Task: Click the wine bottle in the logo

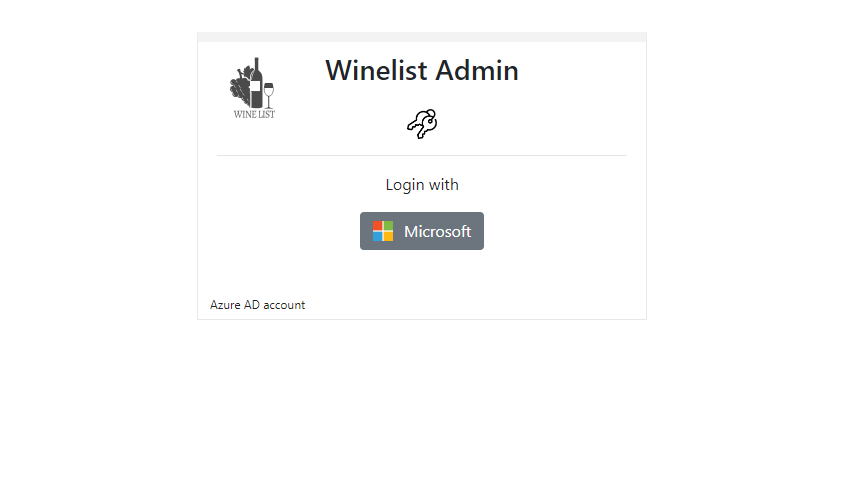Action: click(x=257, y=82)
